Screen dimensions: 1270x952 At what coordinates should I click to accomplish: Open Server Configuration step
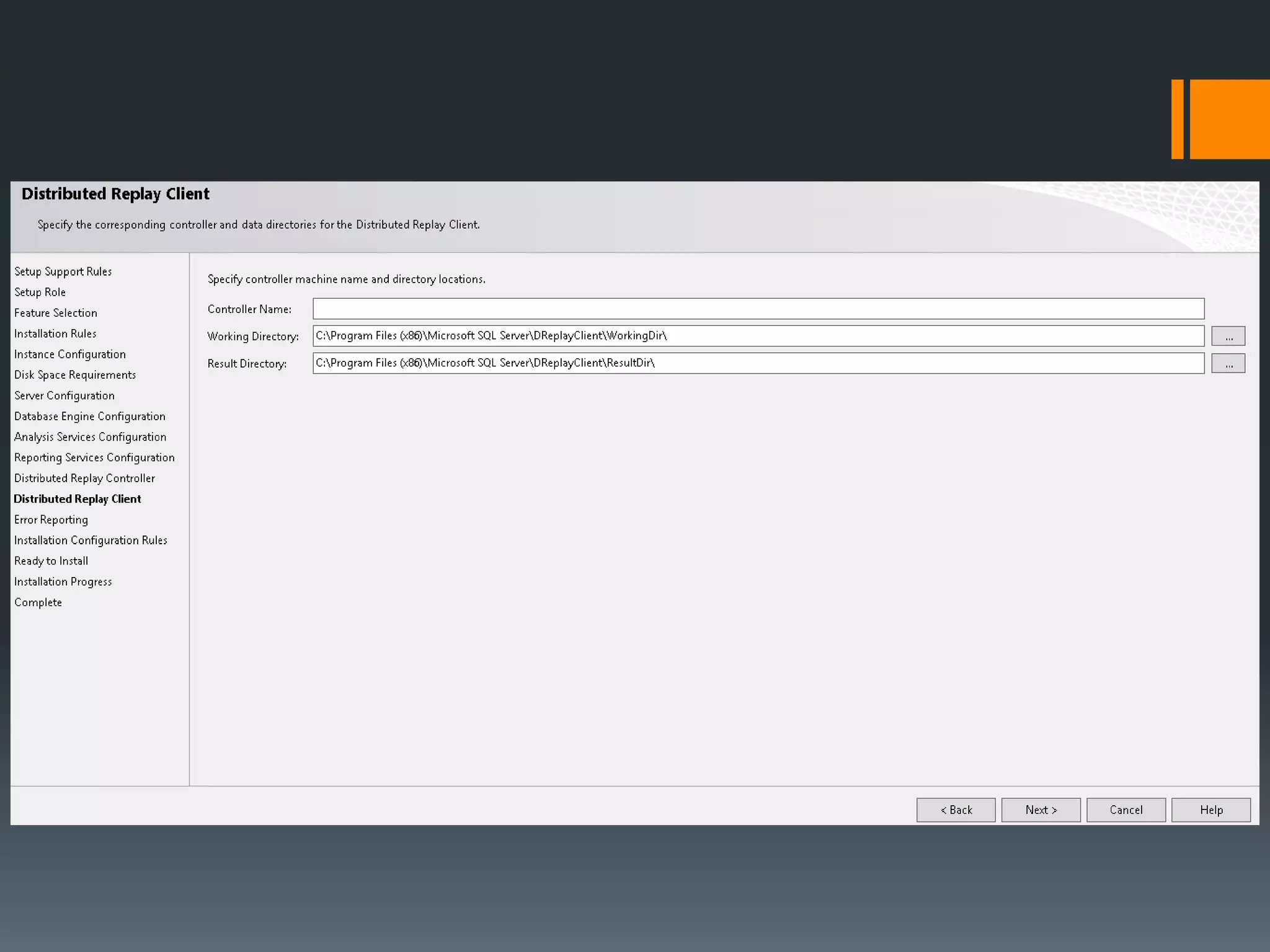[x=64, y=395]
